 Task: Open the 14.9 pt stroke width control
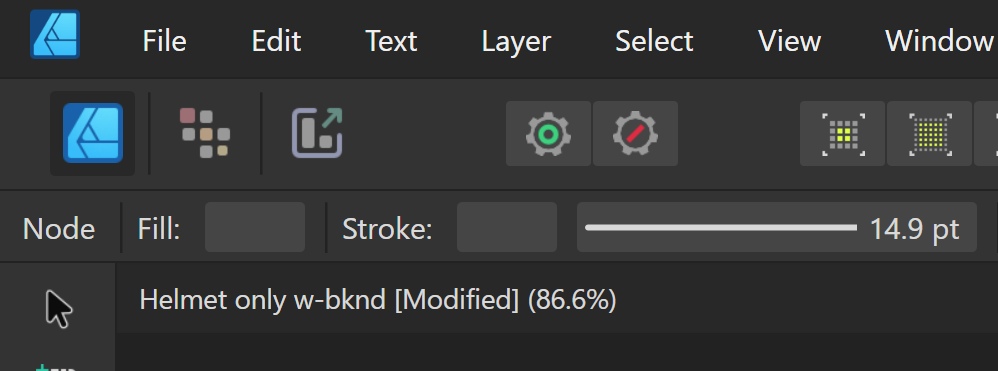pyautogui.click(x=777, y=227)
